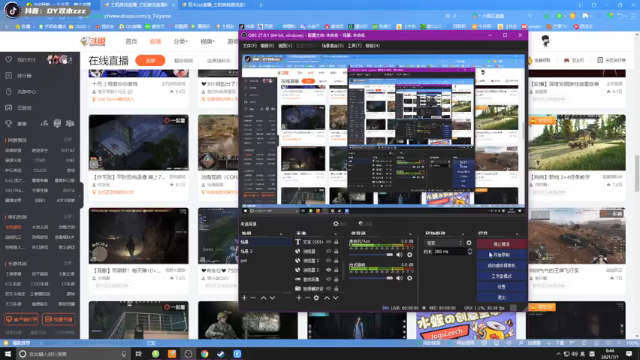
Task: Open OBS 文件(F) menu
Action: (250, 46)
